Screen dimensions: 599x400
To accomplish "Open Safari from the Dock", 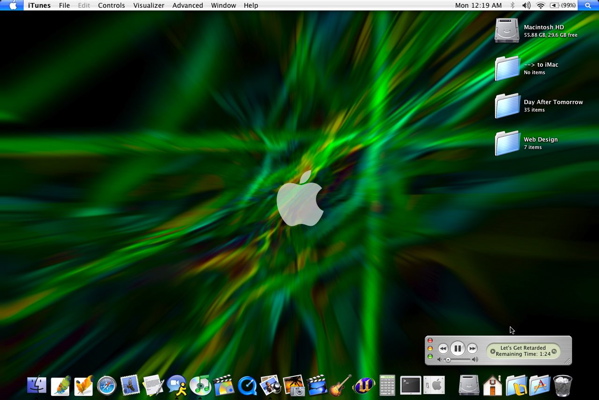I will tap(107, 385).
